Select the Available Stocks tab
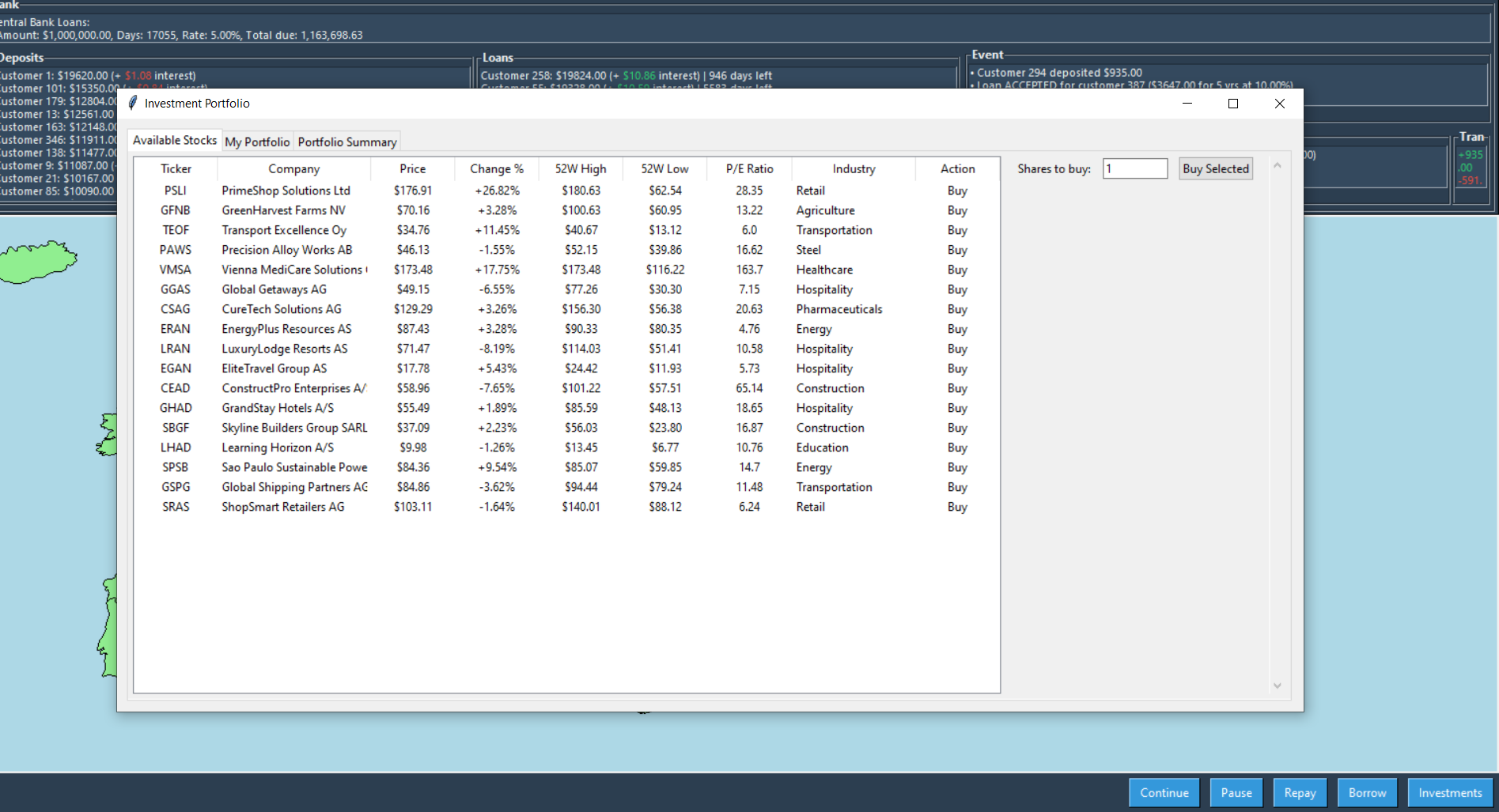Screen dimensions: 1499x812 175,140
